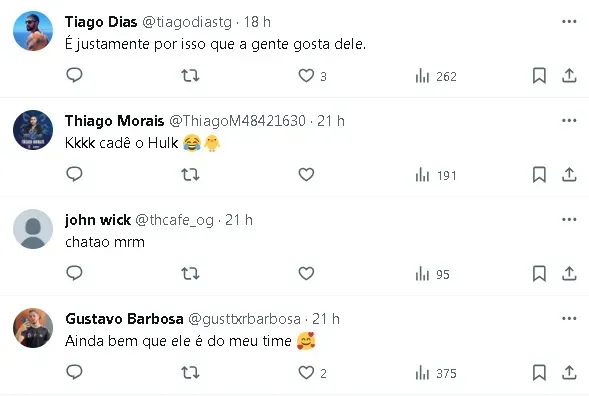Bookmark john wick's tweet

click(x=539, y=274)
